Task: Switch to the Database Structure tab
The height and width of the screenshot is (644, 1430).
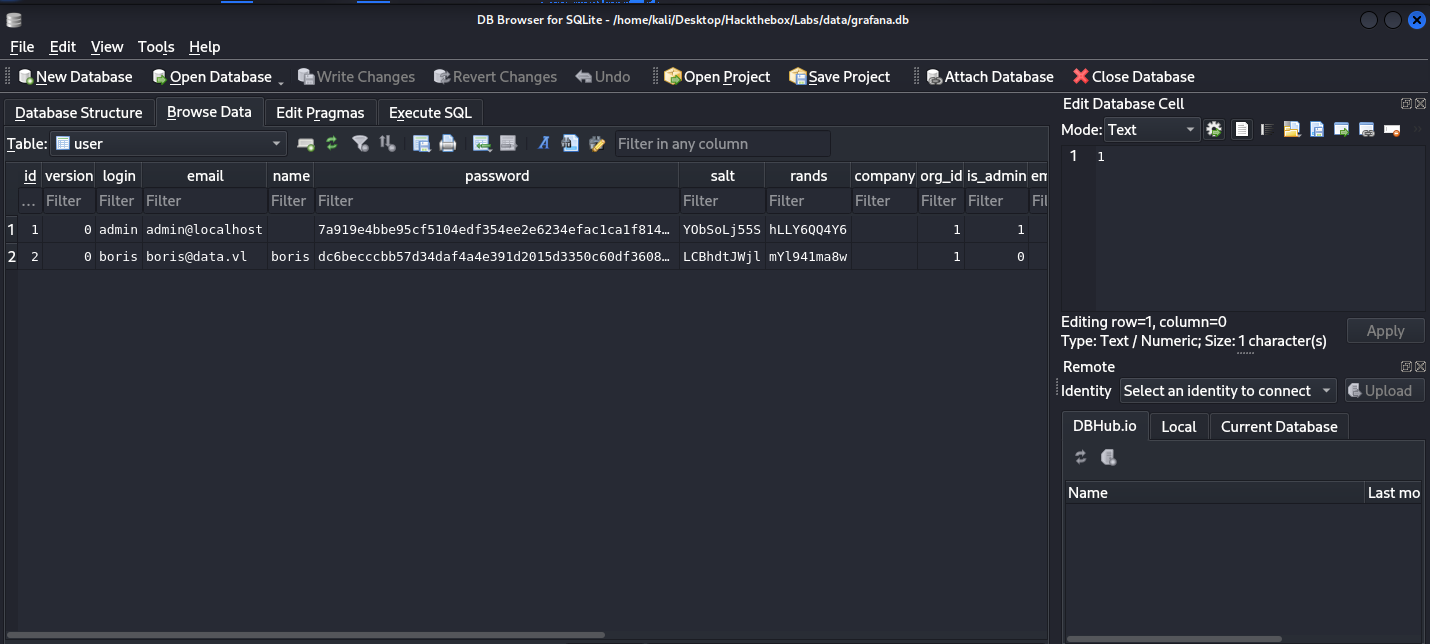Action: tap(79, 113)
